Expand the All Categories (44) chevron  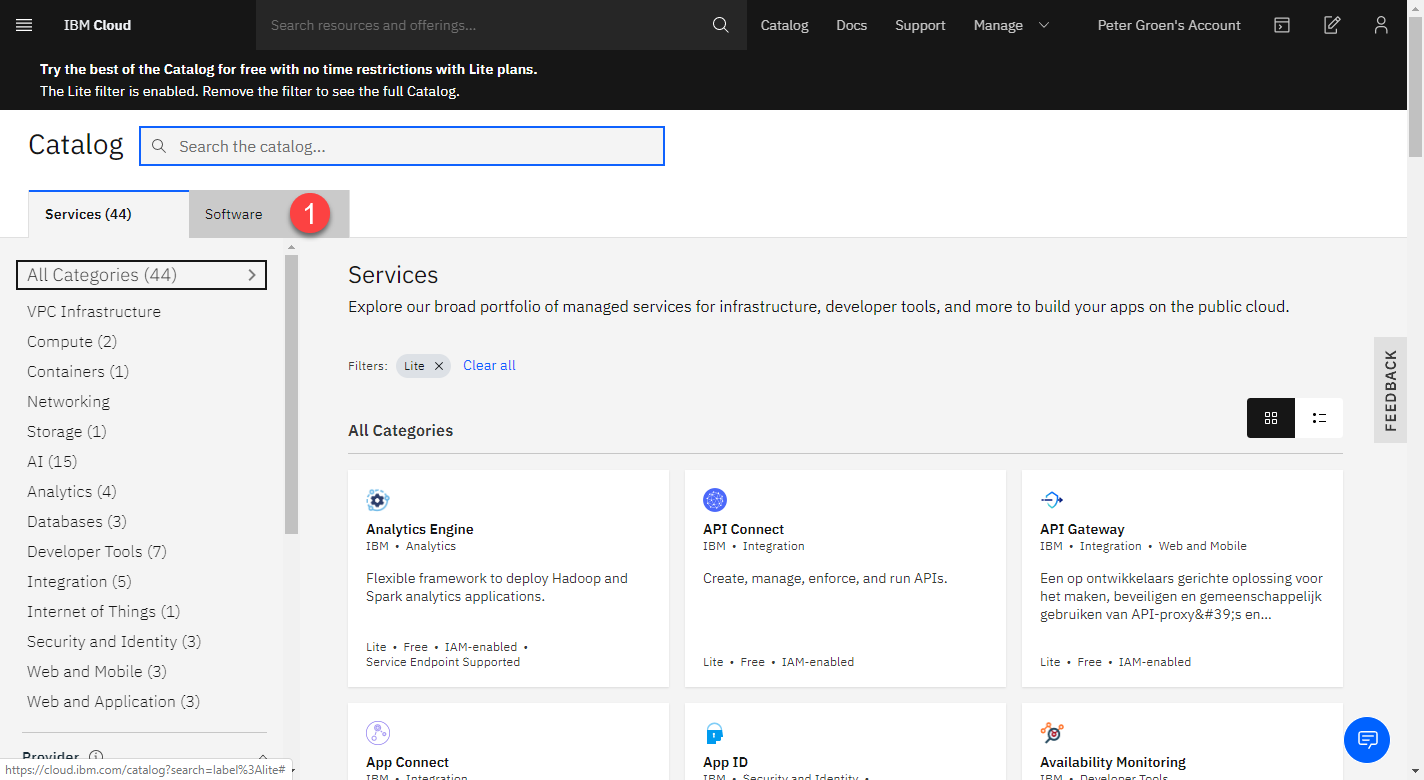coord(252,275)
